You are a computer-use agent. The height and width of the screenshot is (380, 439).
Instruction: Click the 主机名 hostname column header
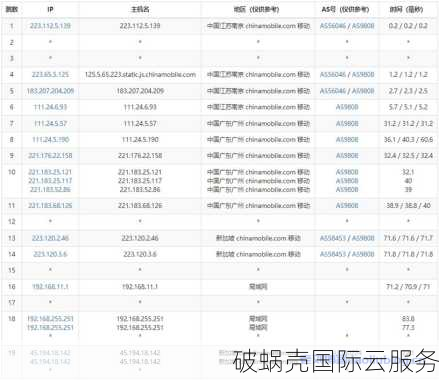click(x=140, y=9)
